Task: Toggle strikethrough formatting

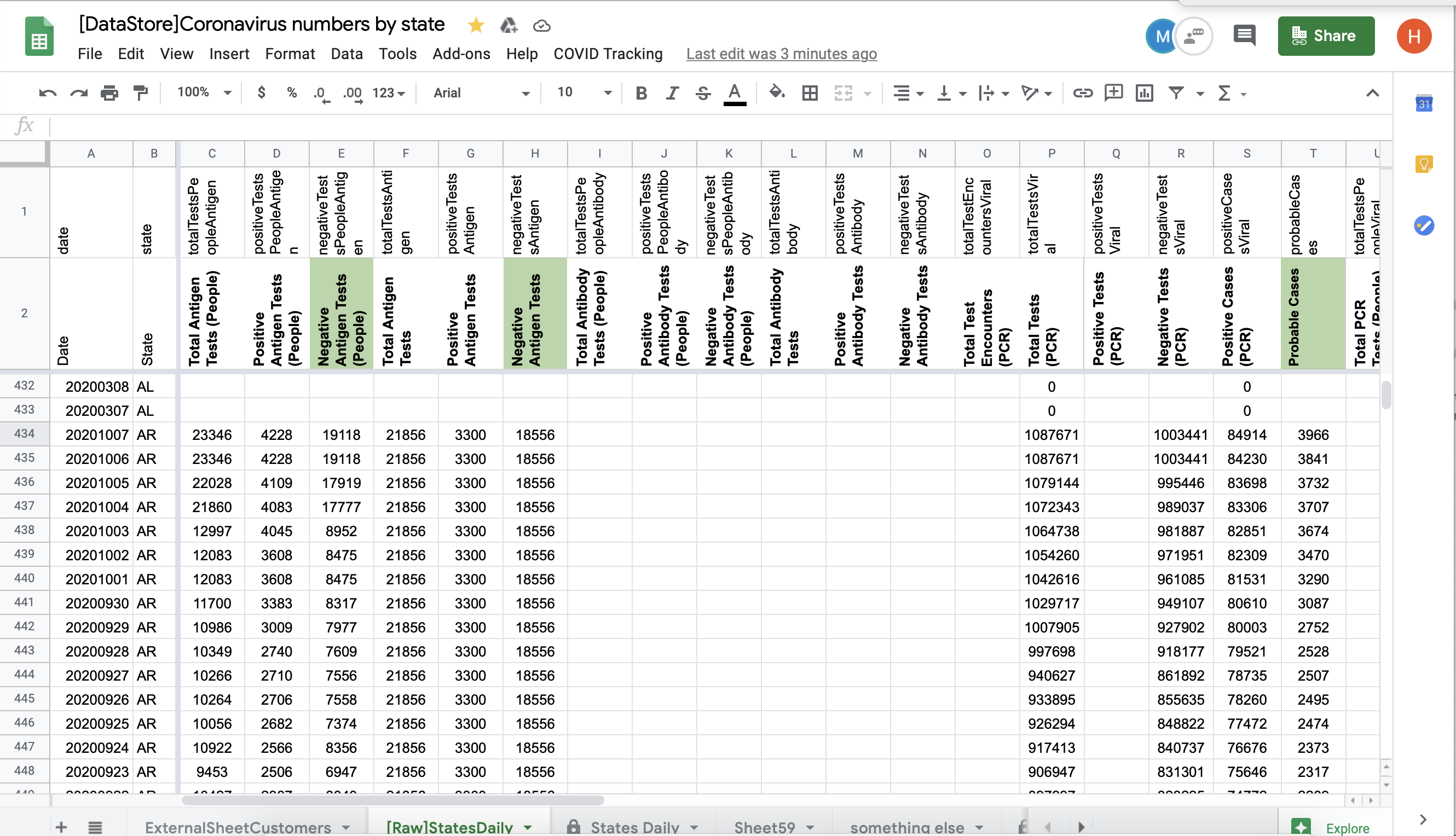Action: coord(703,93)
